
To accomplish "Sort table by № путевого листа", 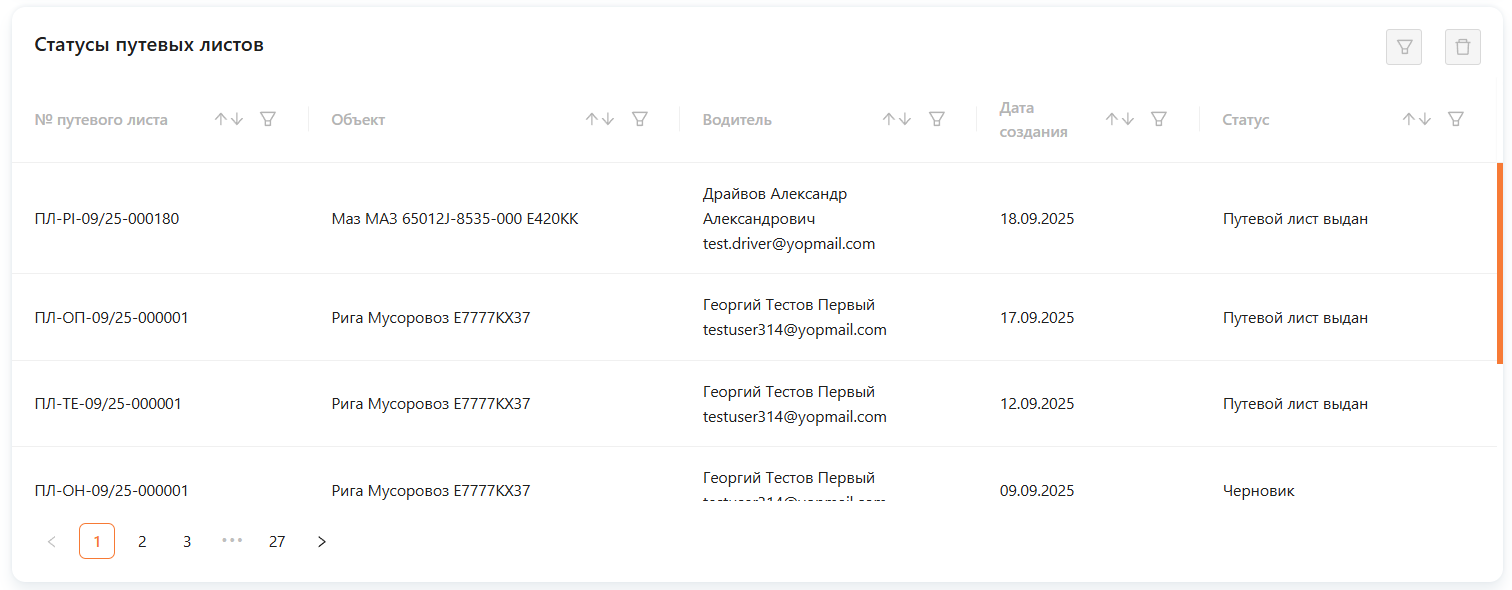I will click(229, 119).
